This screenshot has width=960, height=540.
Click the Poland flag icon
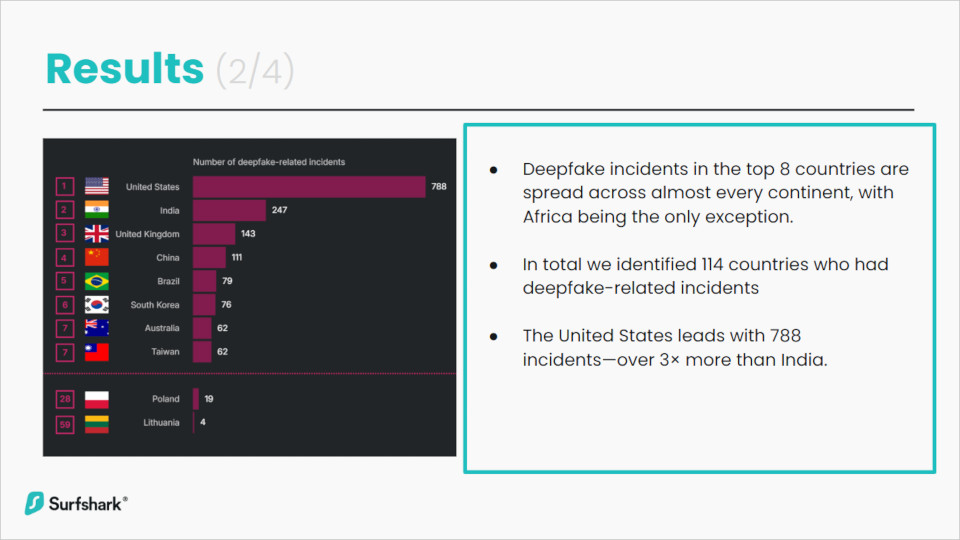(97, 399)
